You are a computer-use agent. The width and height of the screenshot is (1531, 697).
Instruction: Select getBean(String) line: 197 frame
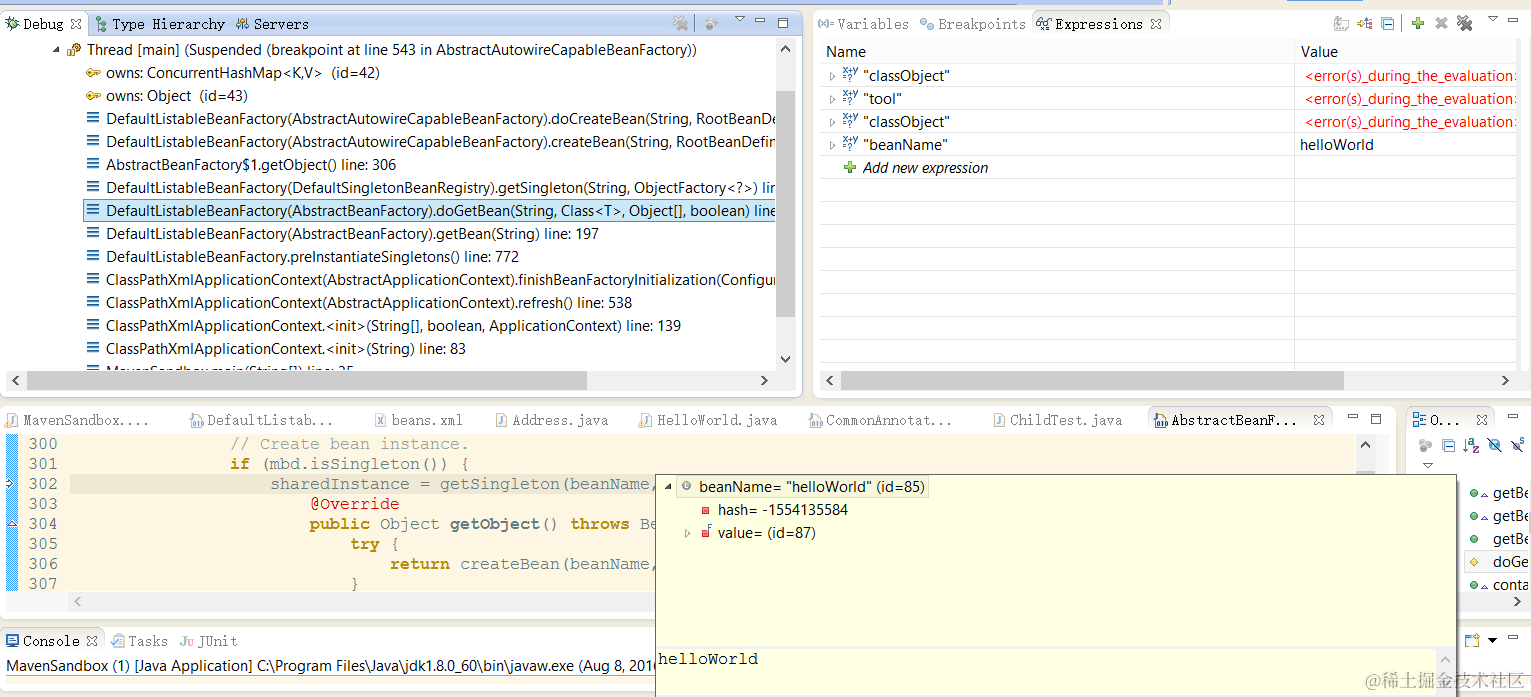pos(342,234)
